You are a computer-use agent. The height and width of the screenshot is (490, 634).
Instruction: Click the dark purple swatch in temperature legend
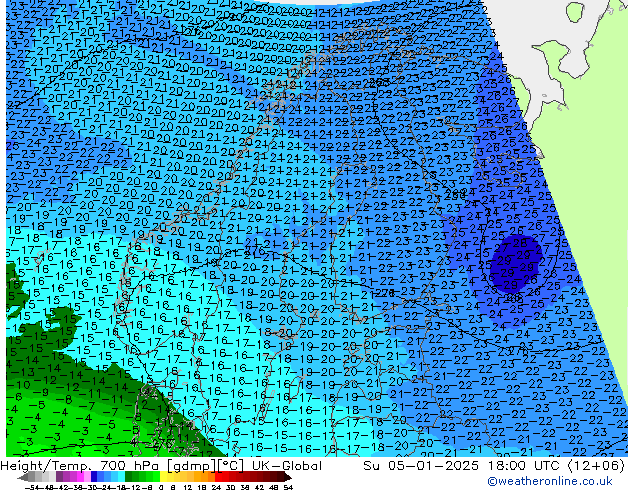pyautogui.click(x=59, y=477)
